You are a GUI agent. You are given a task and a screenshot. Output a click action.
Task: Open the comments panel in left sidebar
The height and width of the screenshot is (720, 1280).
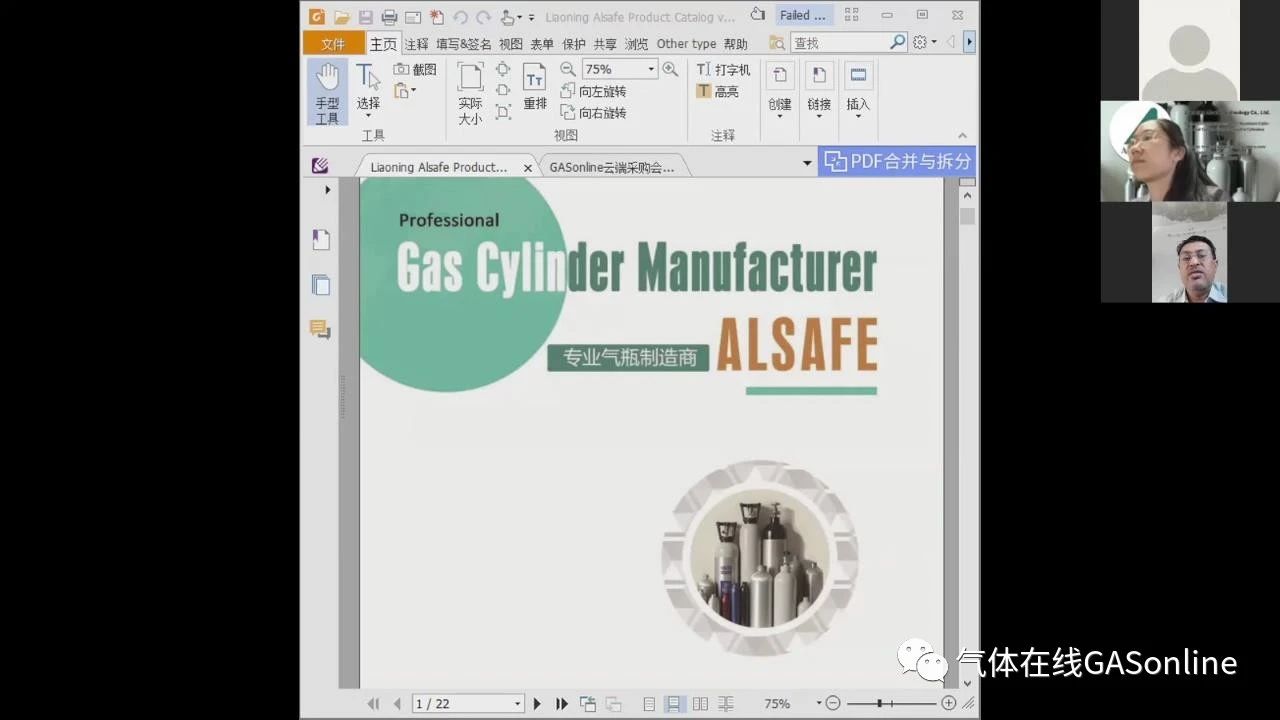pyautogui.click(x=321, y=330)
